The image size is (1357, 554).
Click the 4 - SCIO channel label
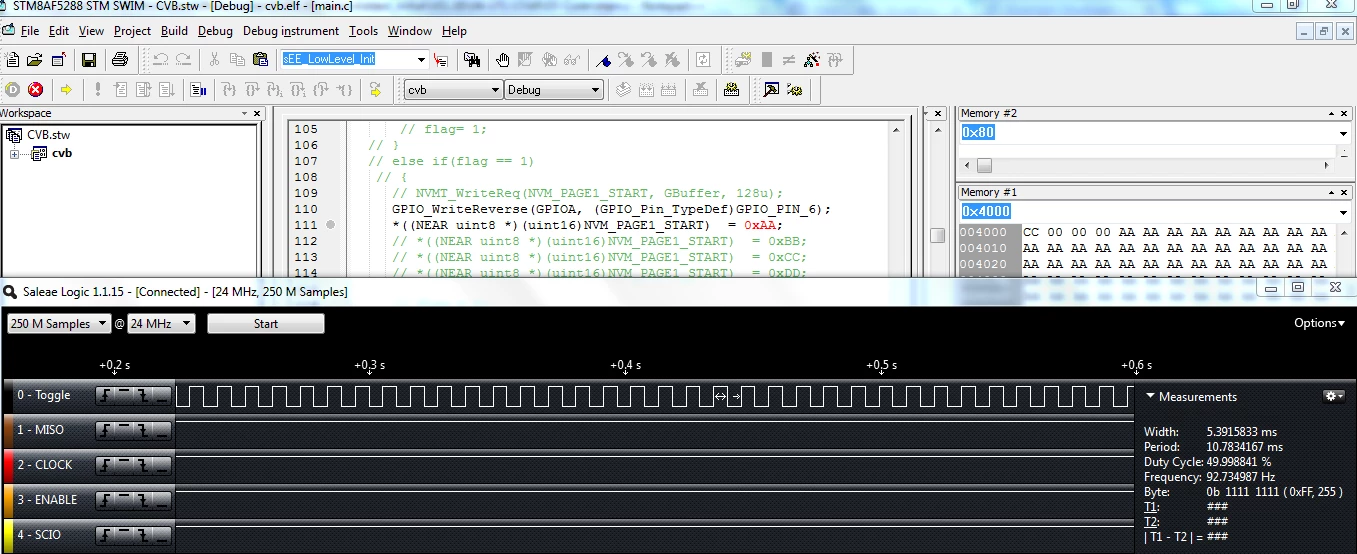39,535
